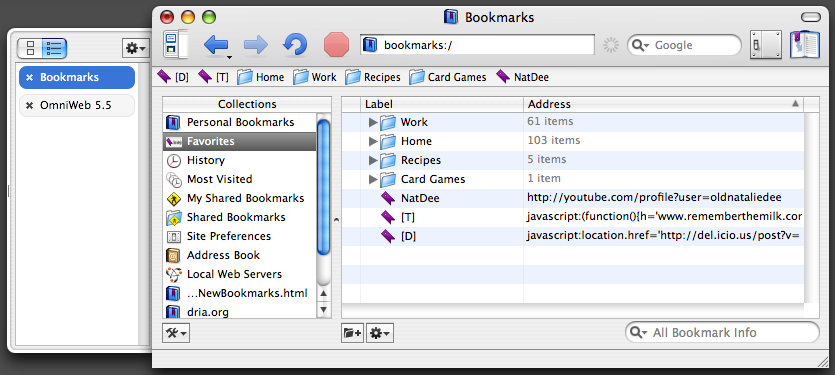Click the light-switch site preferences icon
This screenshot has width=835, height=375.
(x=766, y=45)
